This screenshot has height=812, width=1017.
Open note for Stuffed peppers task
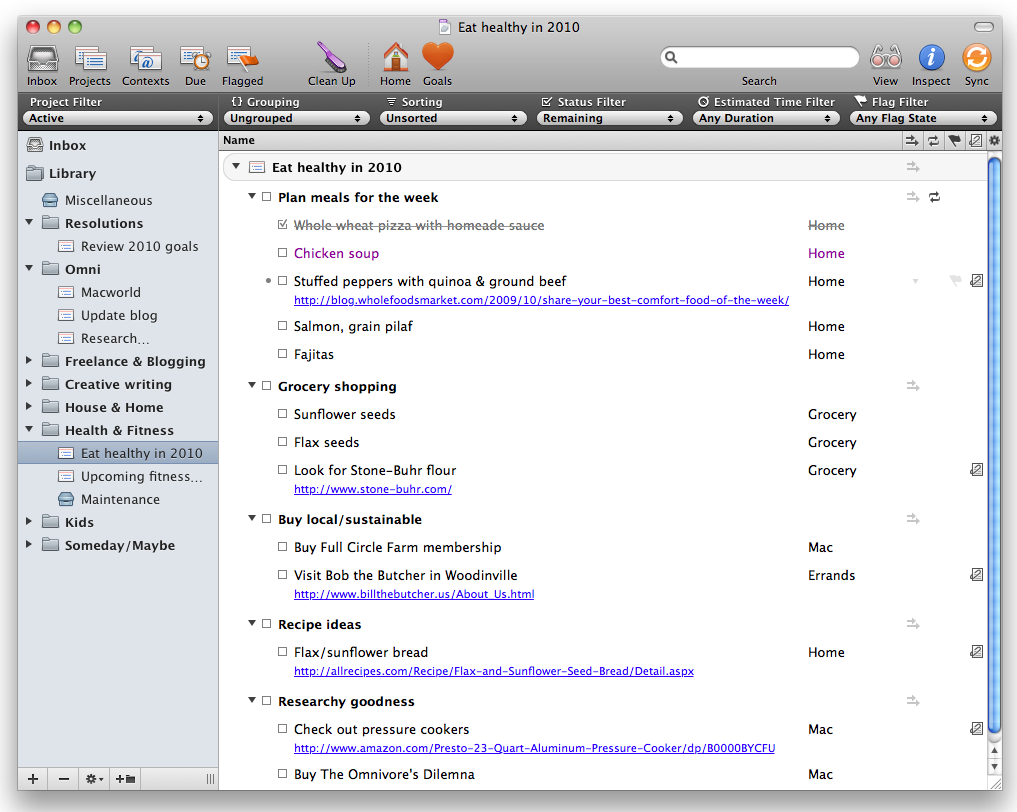pyautogui.click(x=976, y=281)
